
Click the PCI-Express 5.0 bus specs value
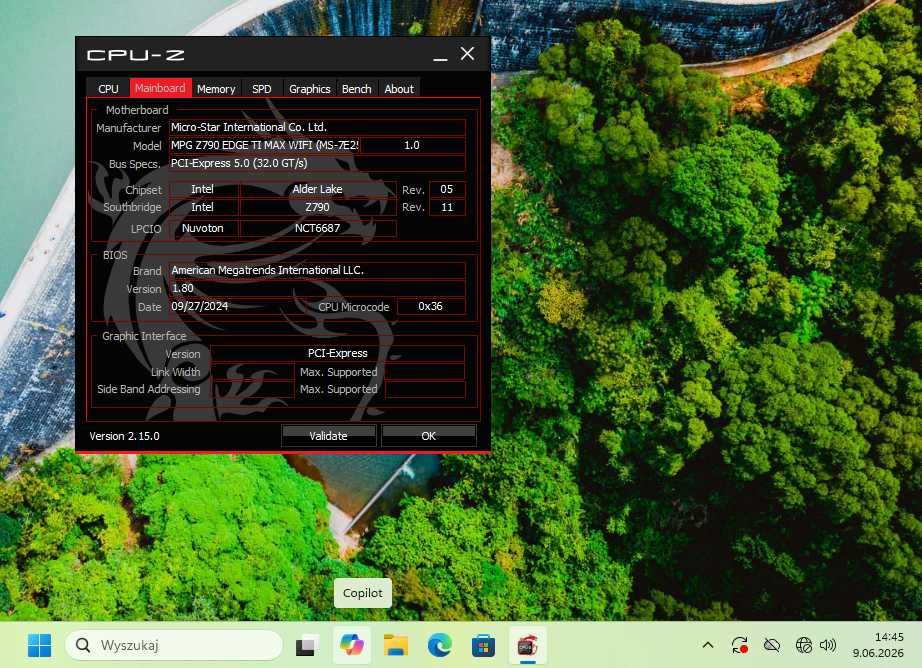(318, 163)
